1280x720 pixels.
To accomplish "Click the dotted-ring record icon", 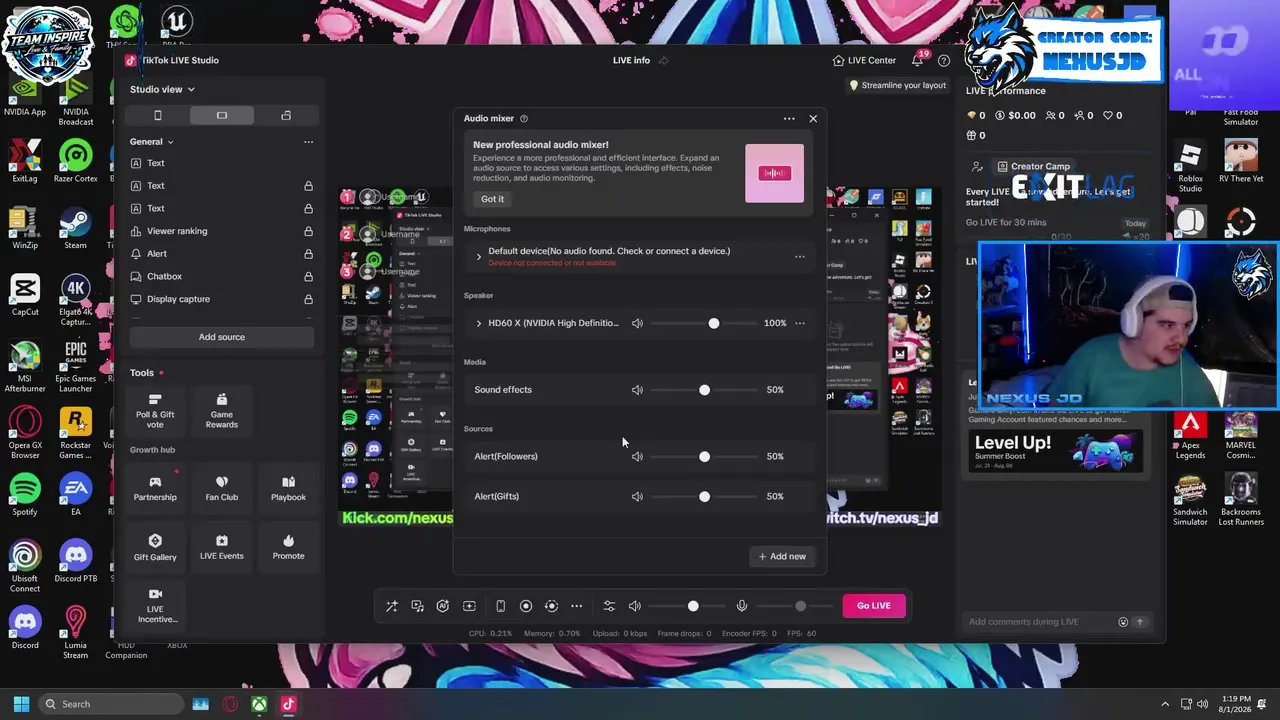I will [x=551, y=606].
